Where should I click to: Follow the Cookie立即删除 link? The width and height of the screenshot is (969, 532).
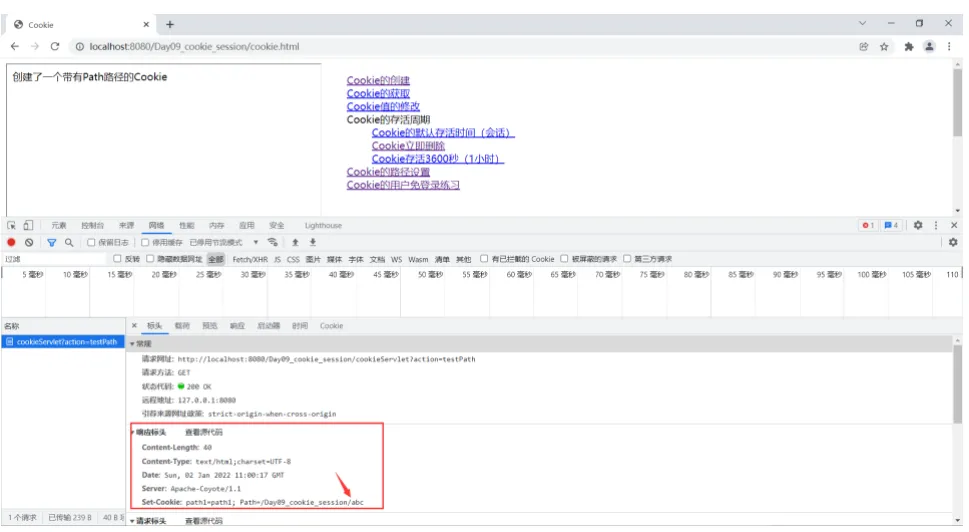tap(408, 146)
